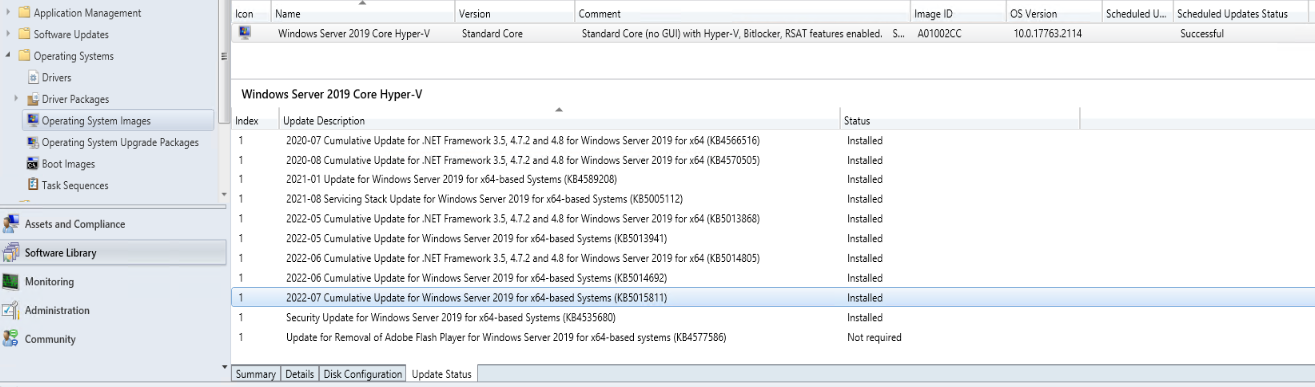Select the 2022-05 Cumulative Update KB5013941 row
The width and height of the screenshot is (1315, 387).
(x=772, y=239)
